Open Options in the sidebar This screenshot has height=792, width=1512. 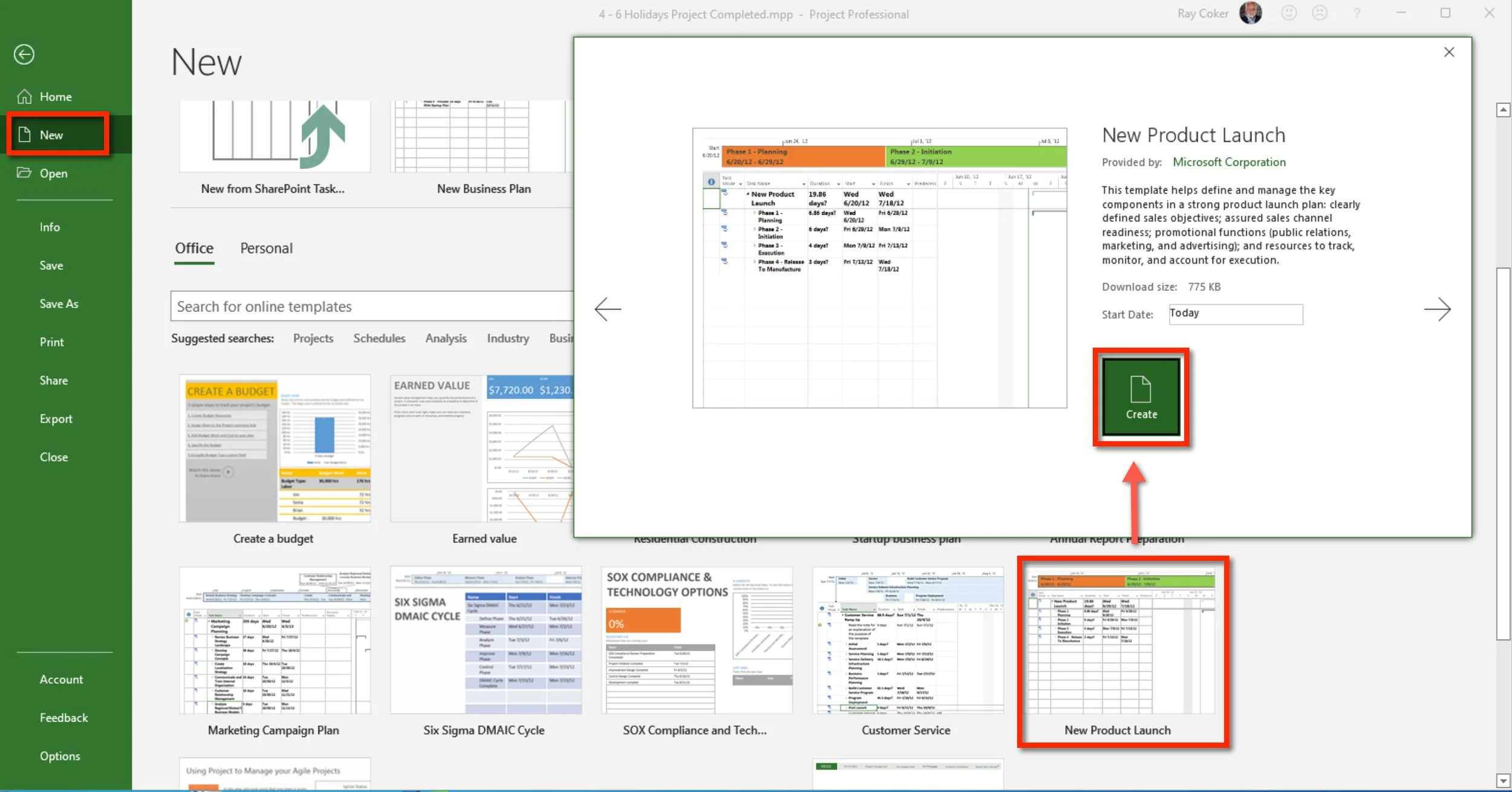tap(60, 756)
